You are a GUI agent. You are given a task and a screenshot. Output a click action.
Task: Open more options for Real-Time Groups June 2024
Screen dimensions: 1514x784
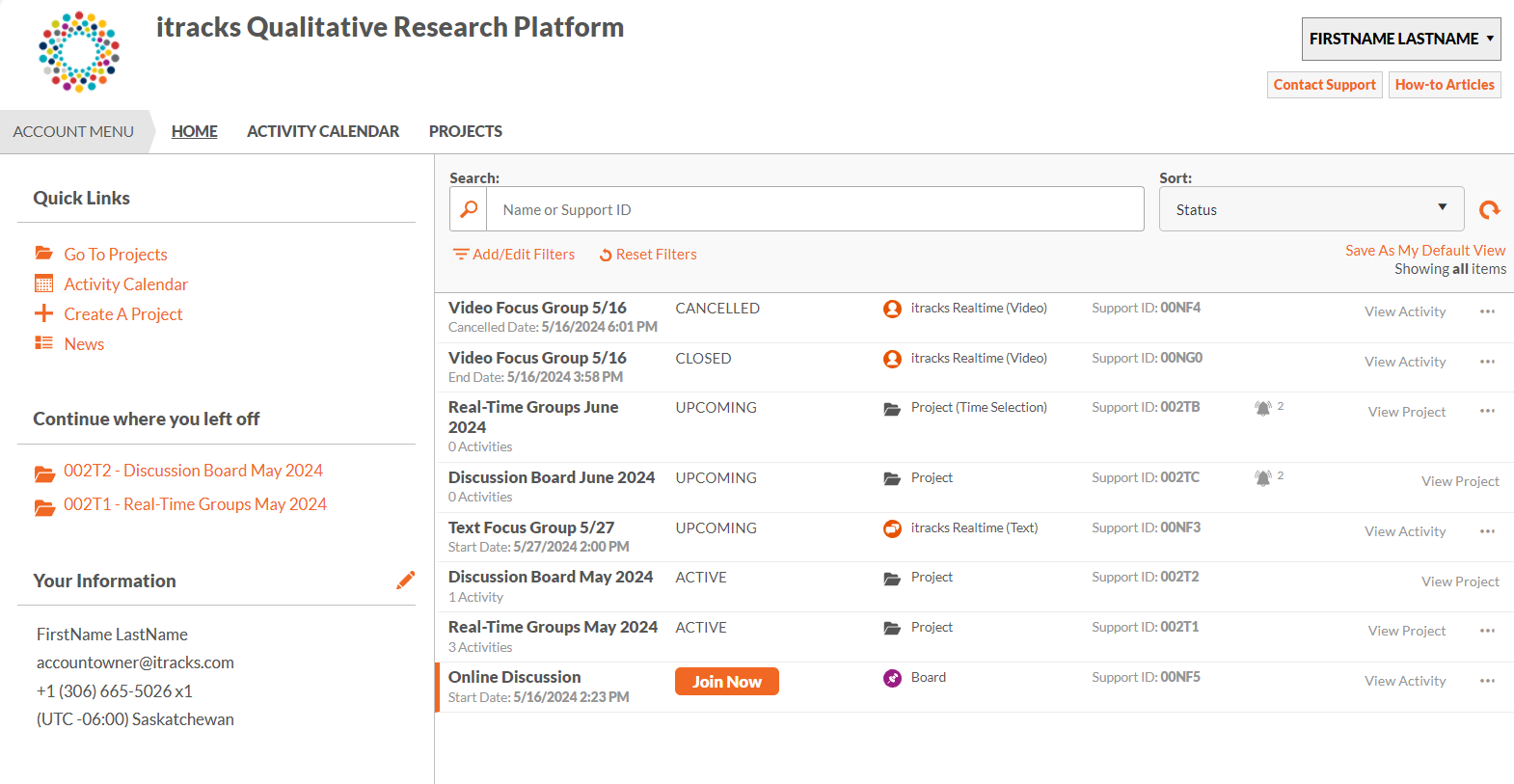[1487, 411]
